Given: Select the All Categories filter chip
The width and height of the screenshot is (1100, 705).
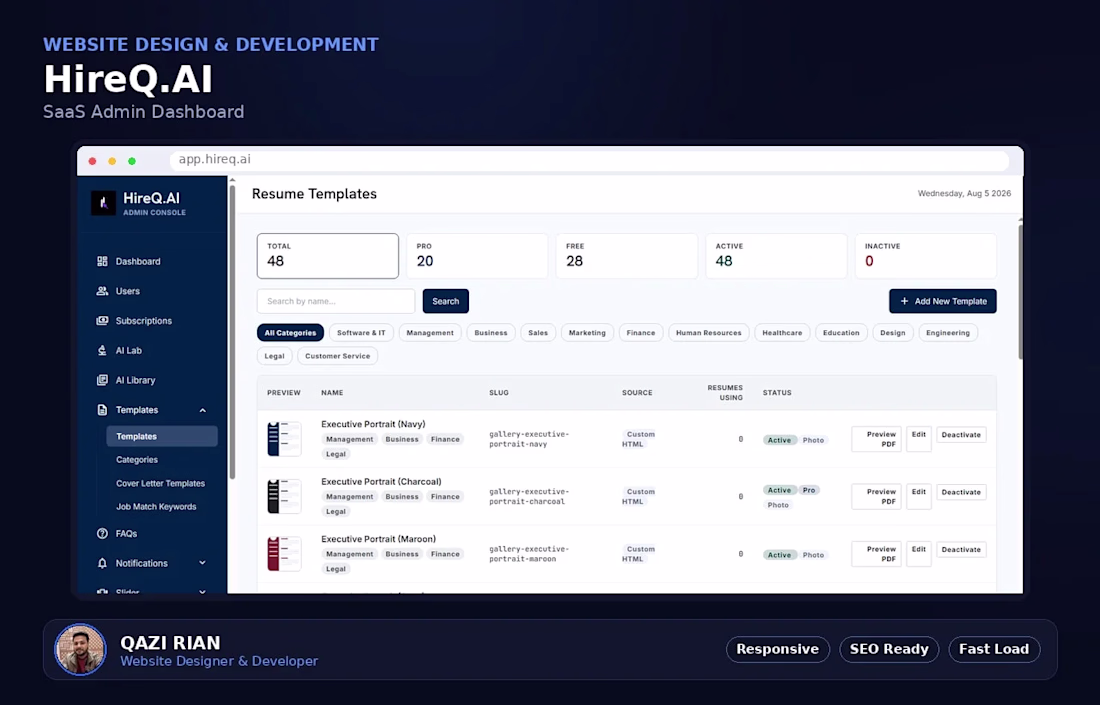Looking at the screenshot, I should (x=290, y=333).
